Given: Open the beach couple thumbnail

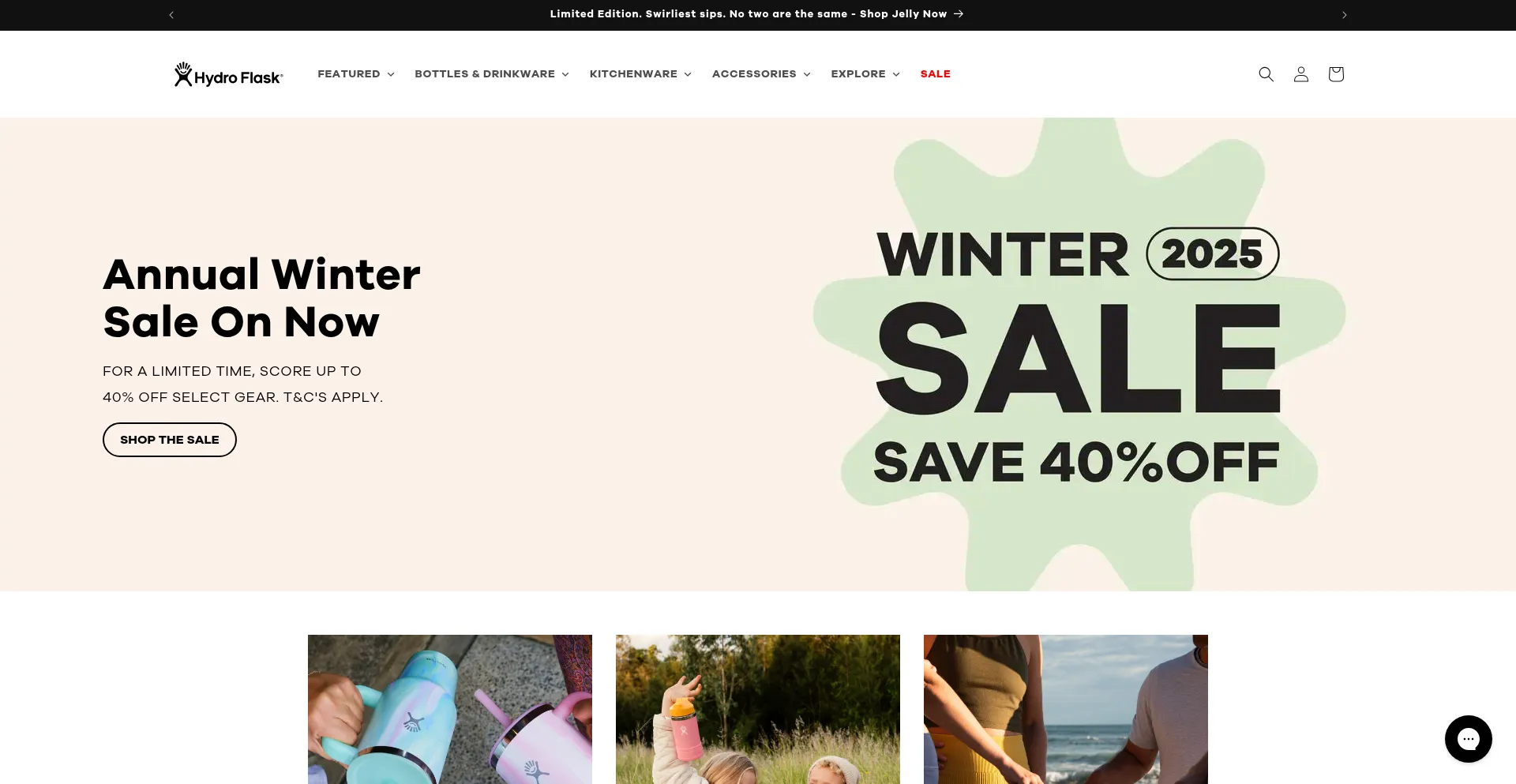Looking at the screenshot, I should tap(1066, 709).
